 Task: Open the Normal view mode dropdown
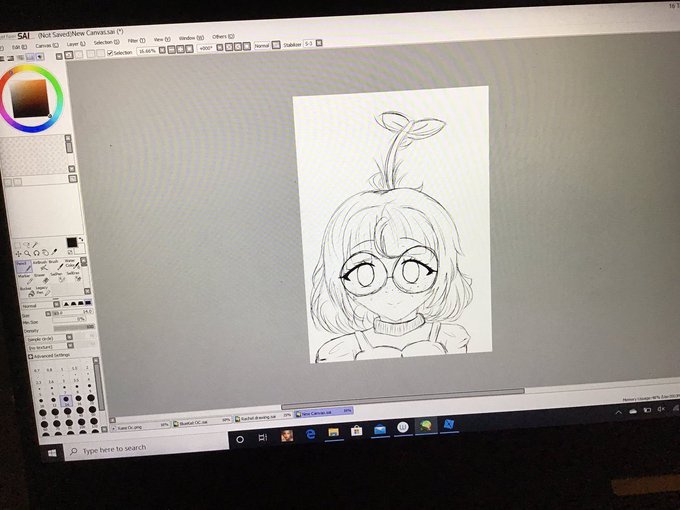pyautogui.click(x=276, y=45)
